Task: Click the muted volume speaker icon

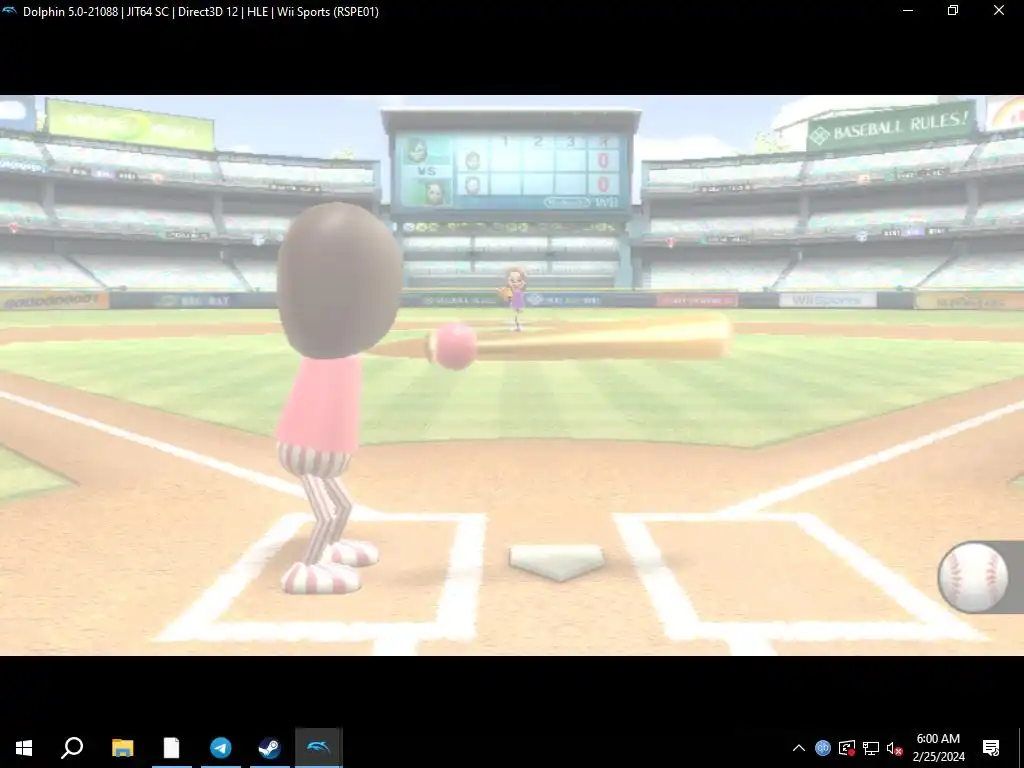Action: coord(895,748)
